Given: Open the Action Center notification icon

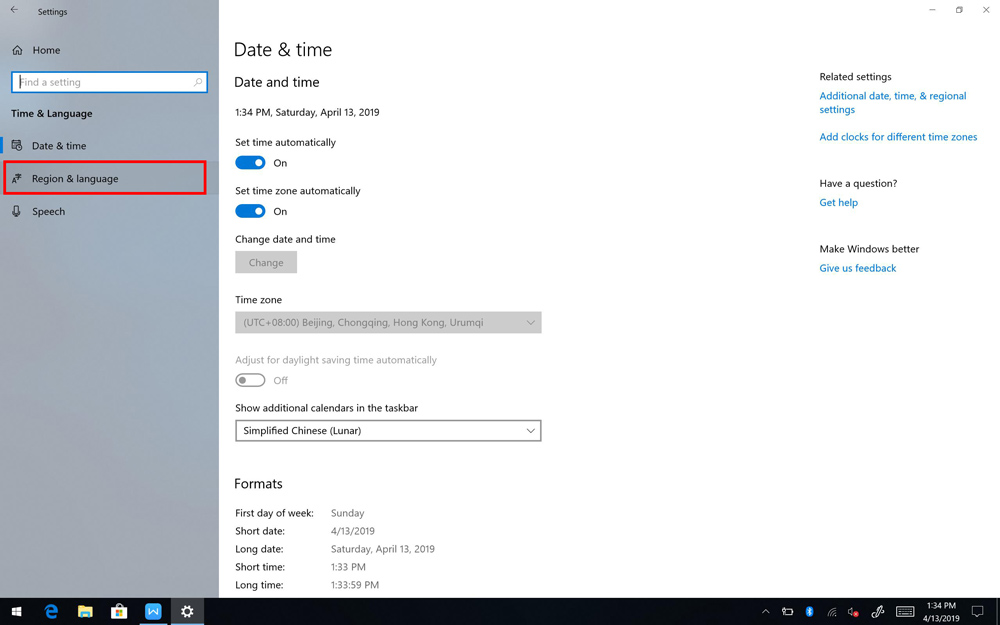Looking at the screenshot, I should coord(978,611).
